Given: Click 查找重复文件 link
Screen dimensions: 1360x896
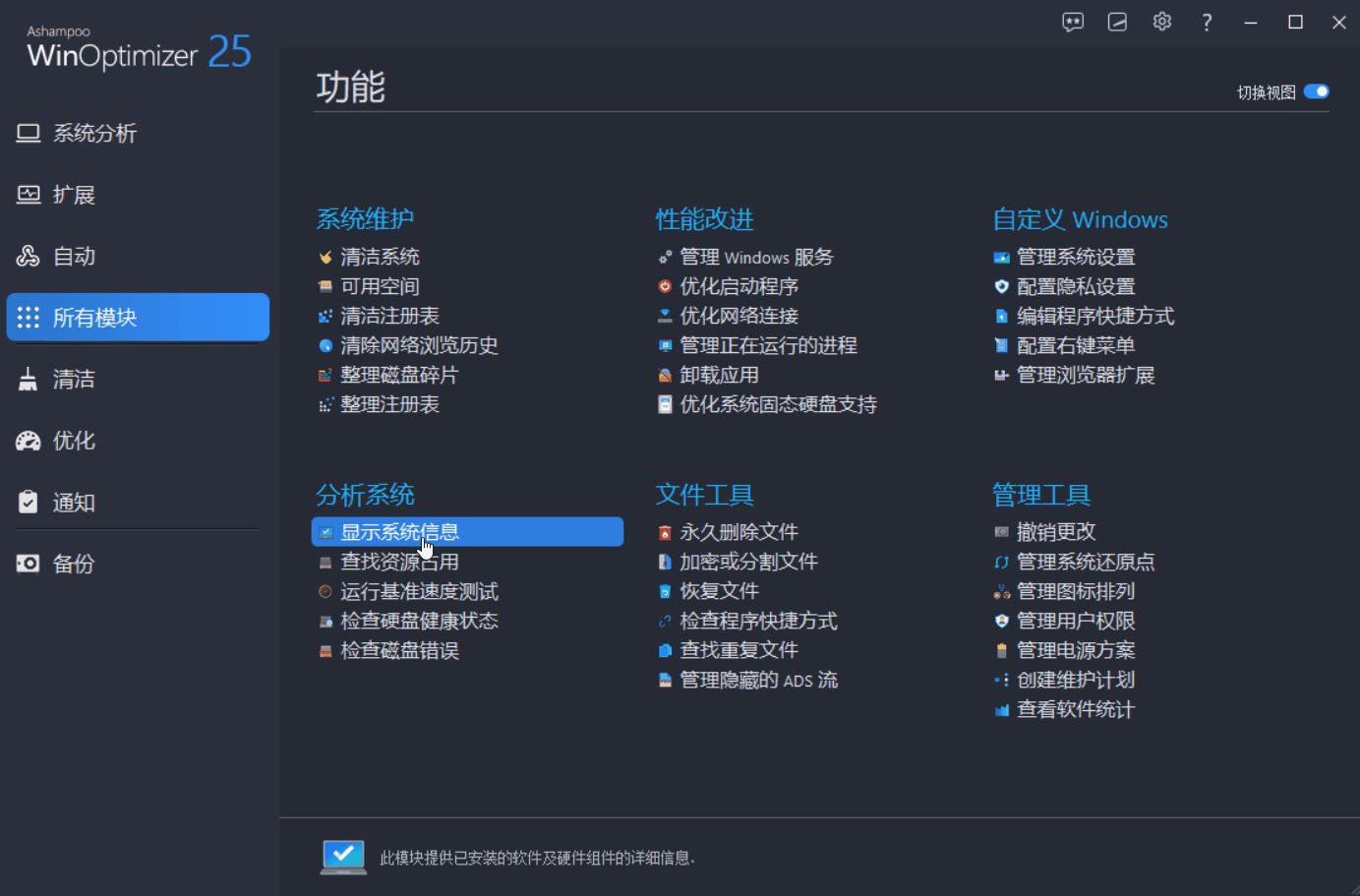Looking at the screenshot, I should point(739,651).
